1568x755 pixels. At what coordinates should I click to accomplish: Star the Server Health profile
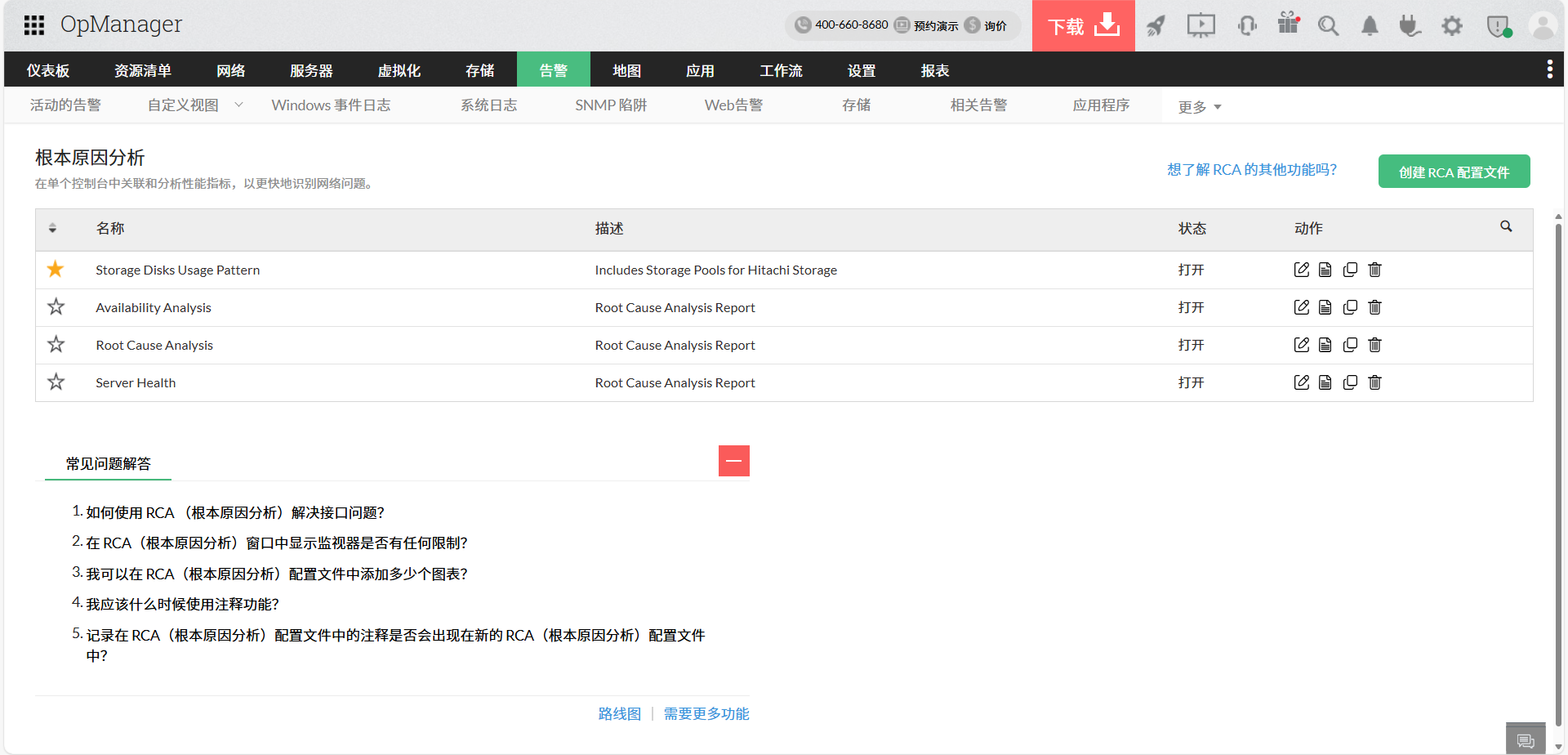[55, 382]
